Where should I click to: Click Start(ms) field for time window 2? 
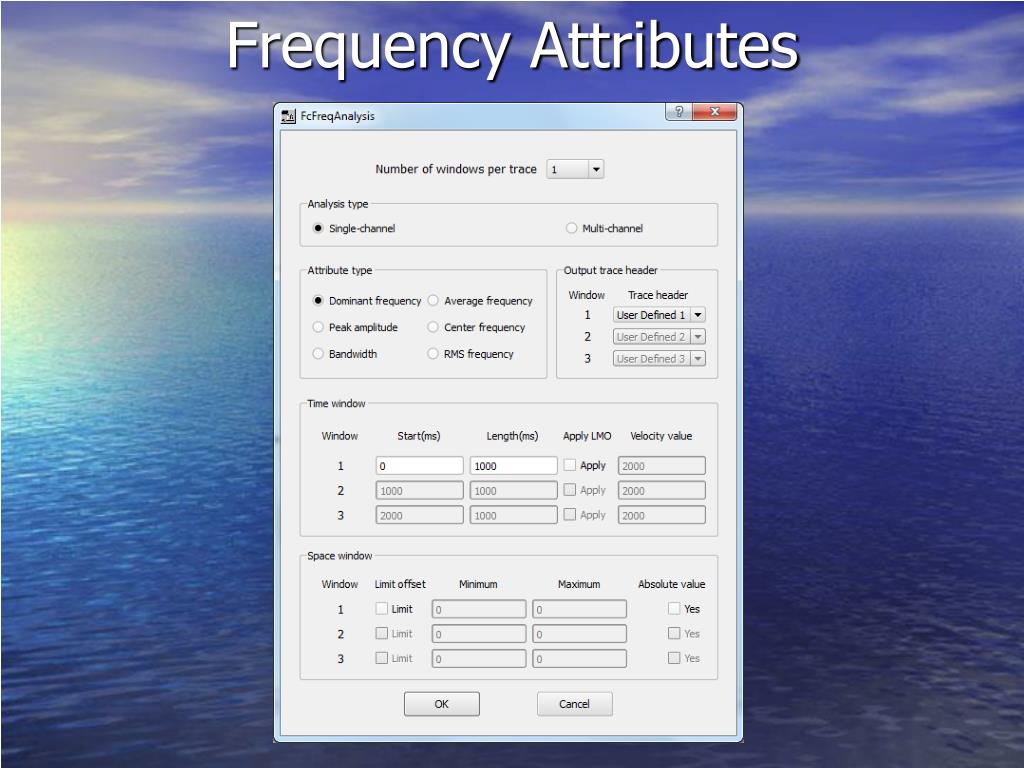419,490
